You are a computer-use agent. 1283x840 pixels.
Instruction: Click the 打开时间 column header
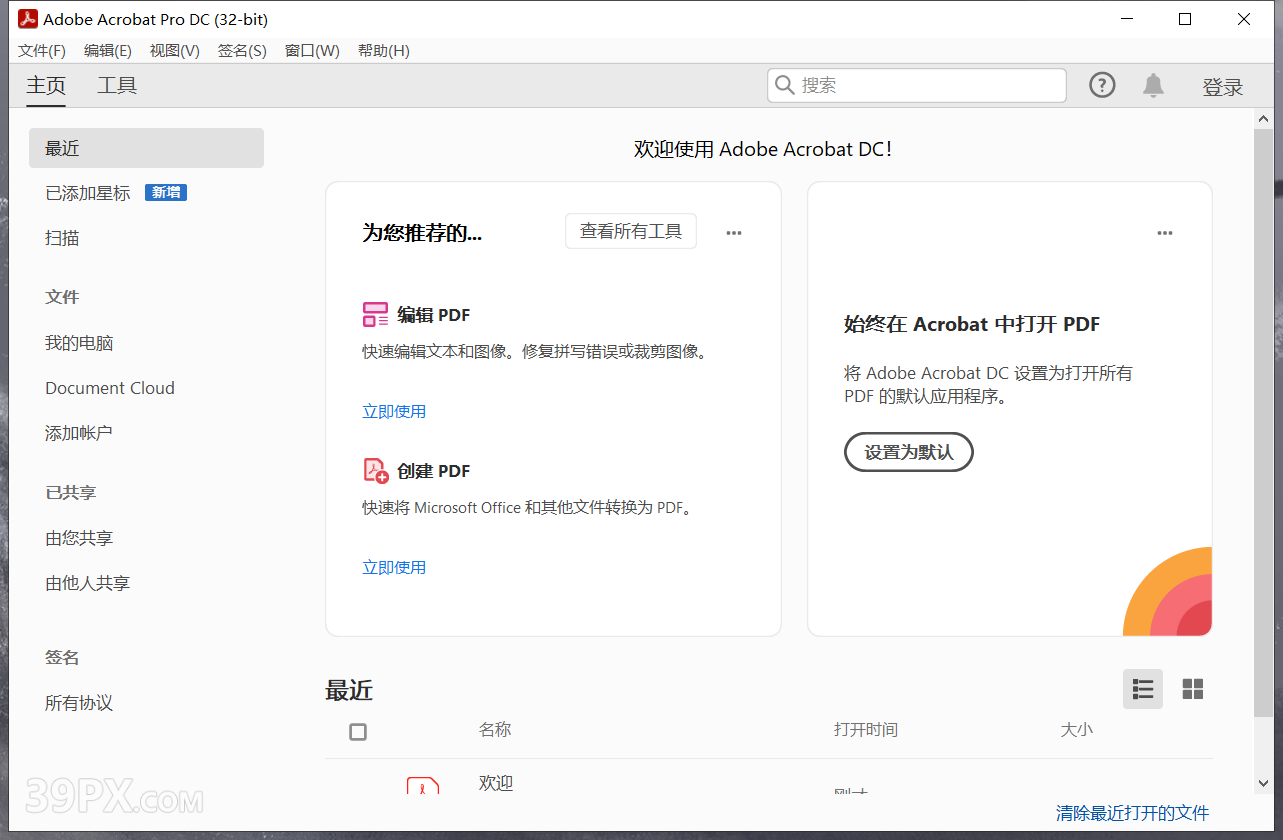(x=866, y=730)
